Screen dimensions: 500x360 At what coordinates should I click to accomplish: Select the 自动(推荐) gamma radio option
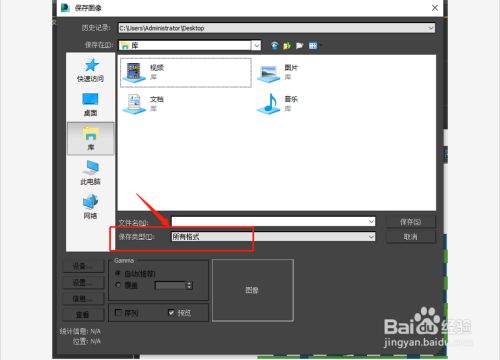click(118, 273)
